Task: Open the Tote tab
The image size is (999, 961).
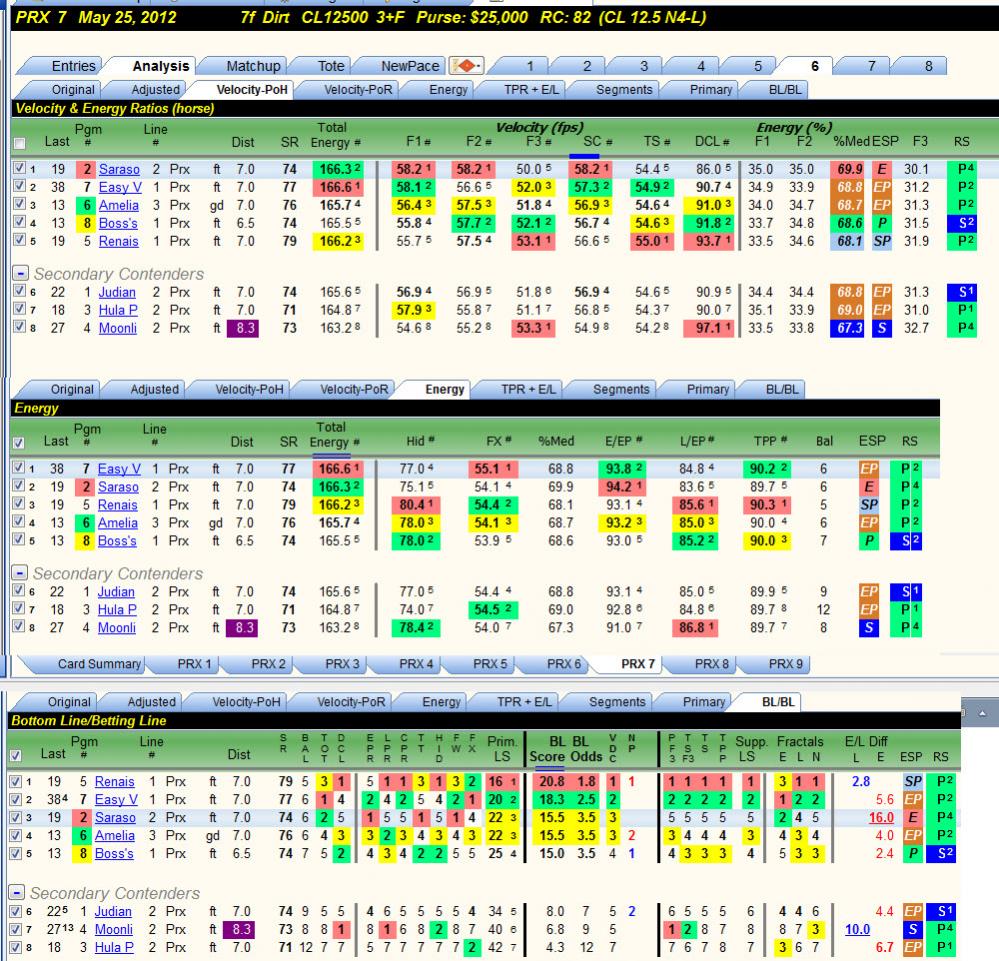Action: (331, 66)
